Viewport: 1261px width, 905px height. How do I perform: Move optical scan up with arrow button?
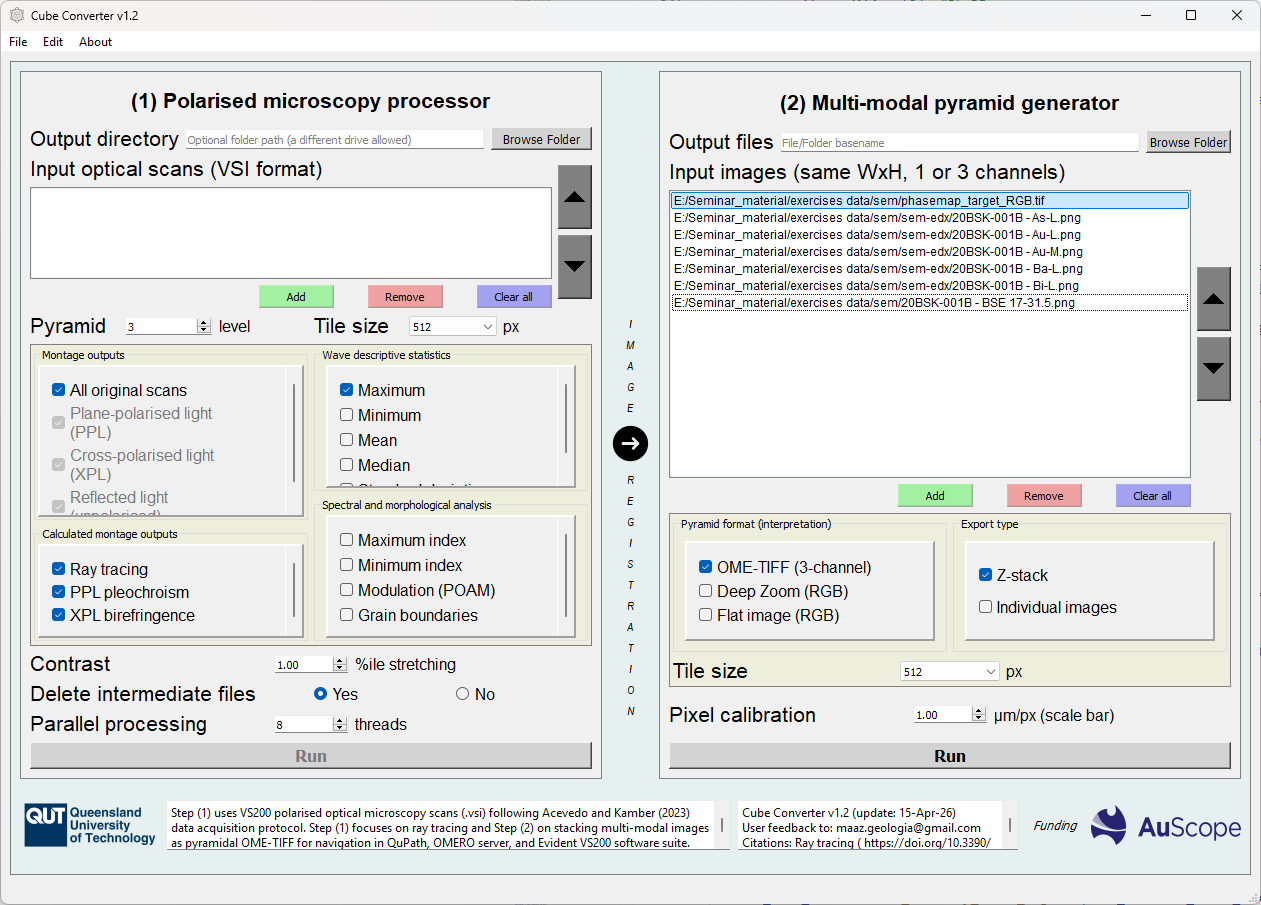point(574,197)
